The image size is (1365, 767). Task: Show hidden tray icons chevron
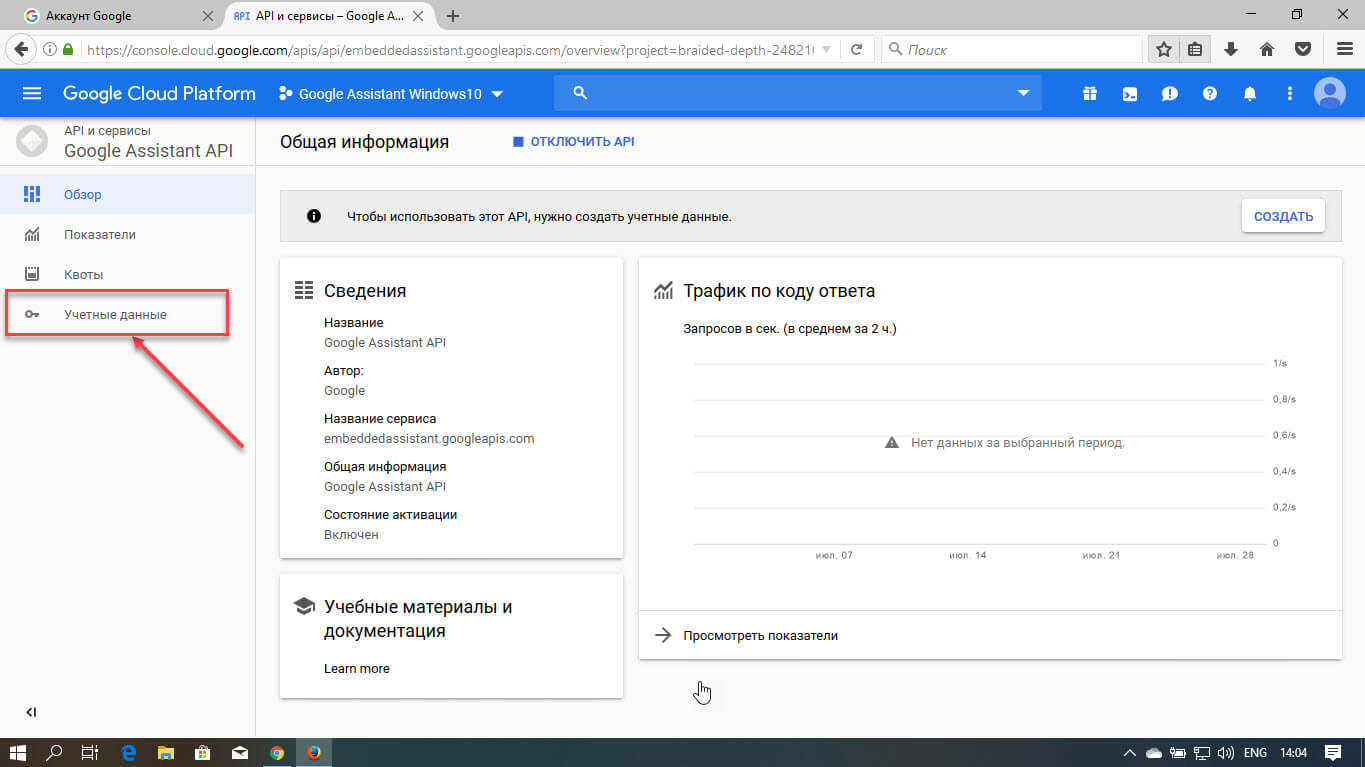[x=1130, y=752]
